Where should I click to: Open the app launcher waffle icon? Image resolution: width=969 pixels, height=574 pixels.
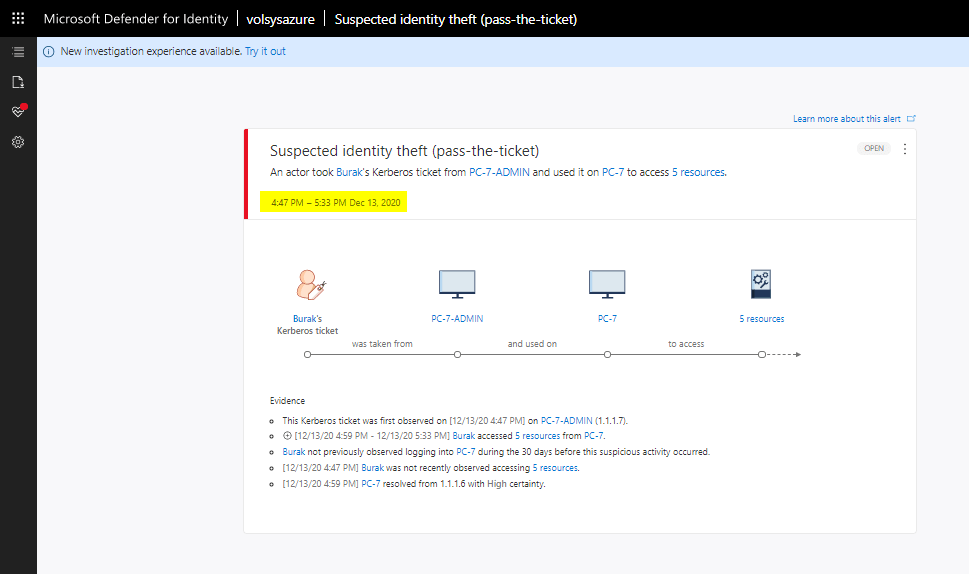[18, 19]
